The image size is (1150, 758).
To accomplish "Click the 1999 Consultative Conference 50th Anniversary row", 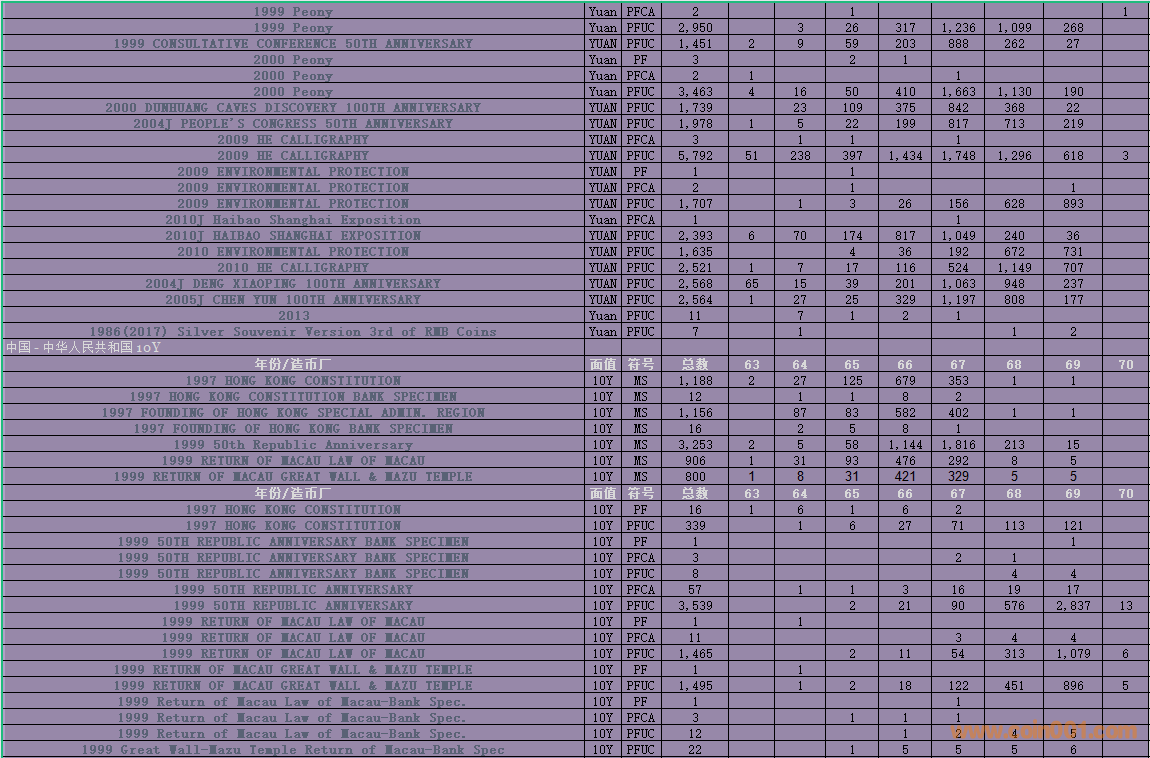I will click(293, 44).
